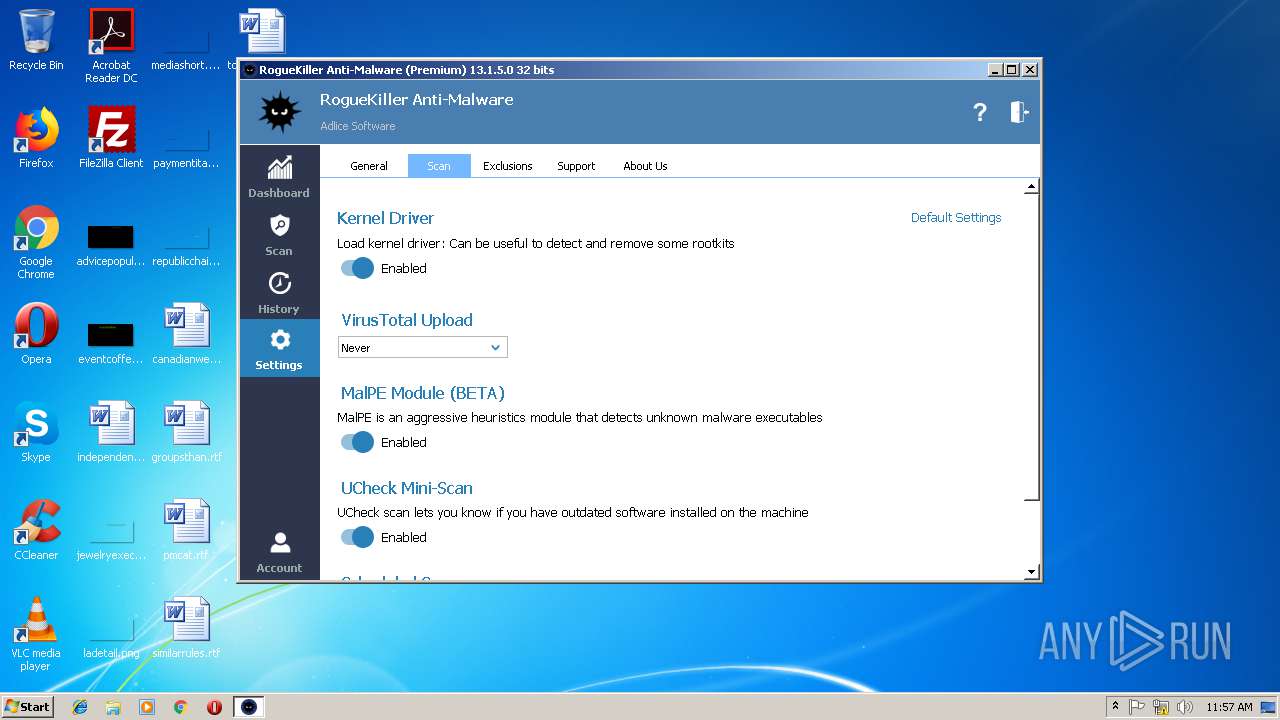Open the Account sidebar section
The image size is (1280, 720).
pos(279,552)
